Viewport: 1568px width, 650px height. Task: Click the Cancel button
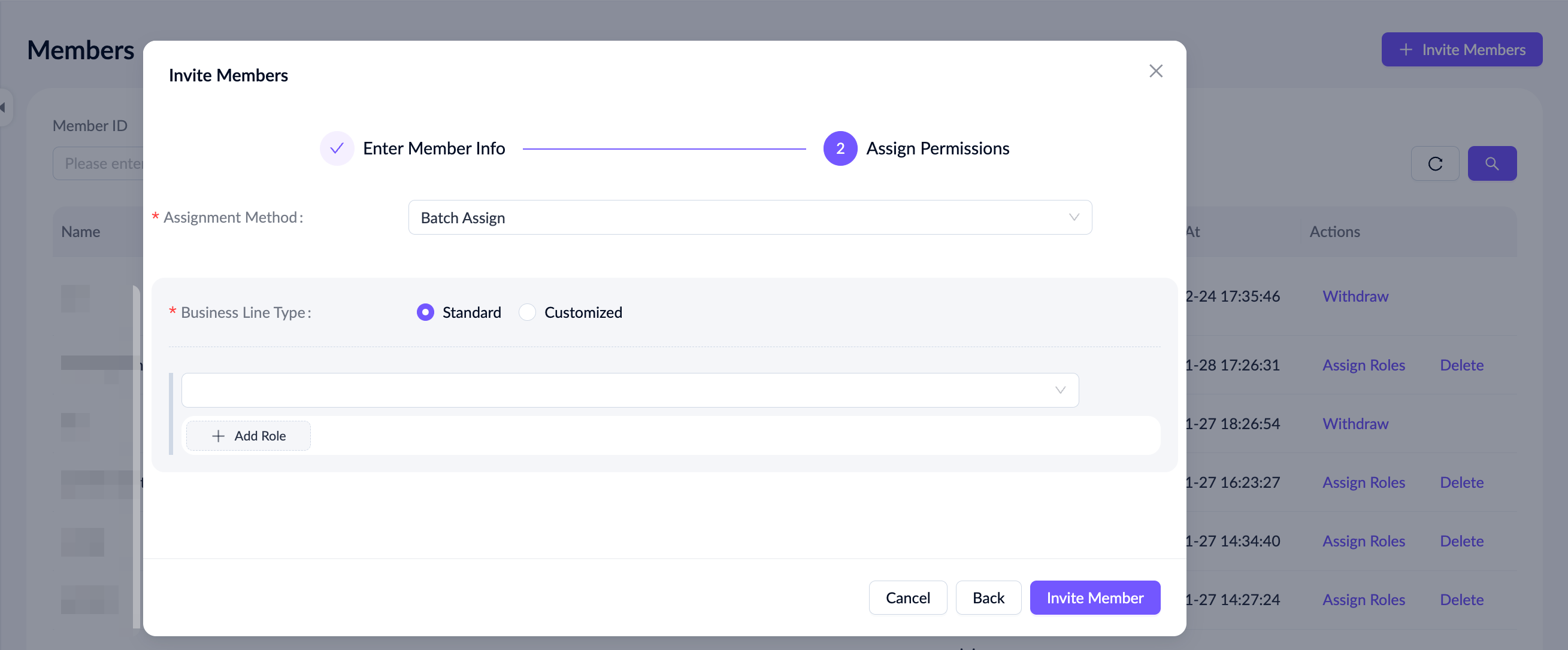click(x=907, y=598)
